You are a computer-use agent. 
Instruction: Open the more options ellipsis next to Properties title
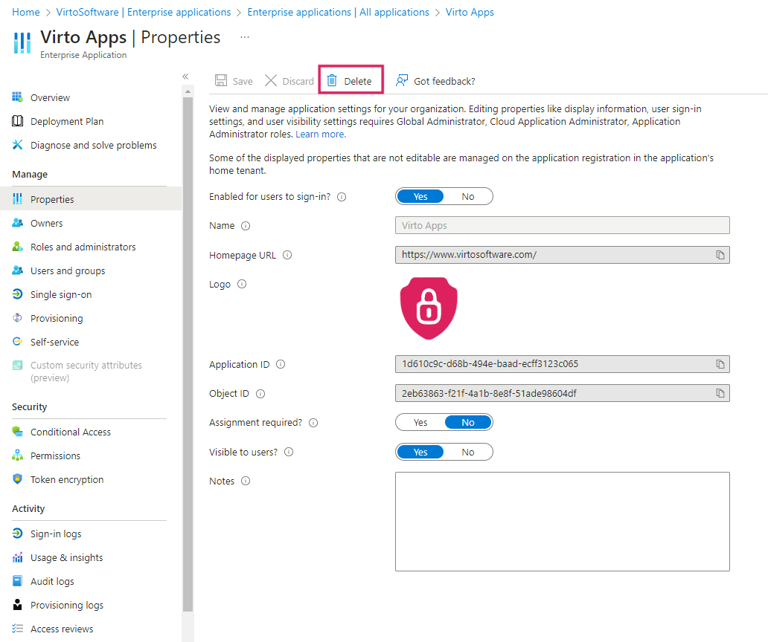point(245,37)
